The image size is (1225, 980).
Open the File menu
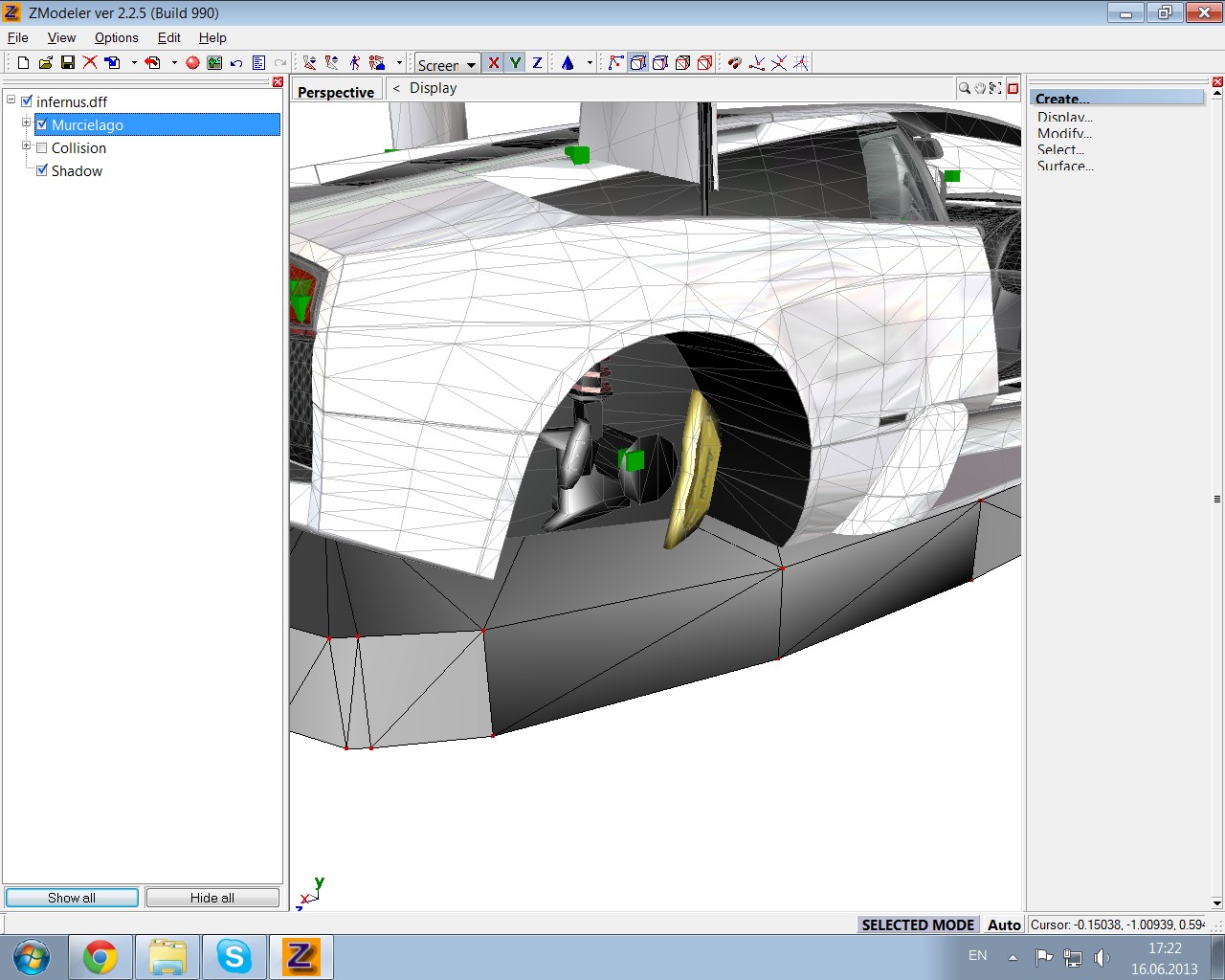point(18,37)
